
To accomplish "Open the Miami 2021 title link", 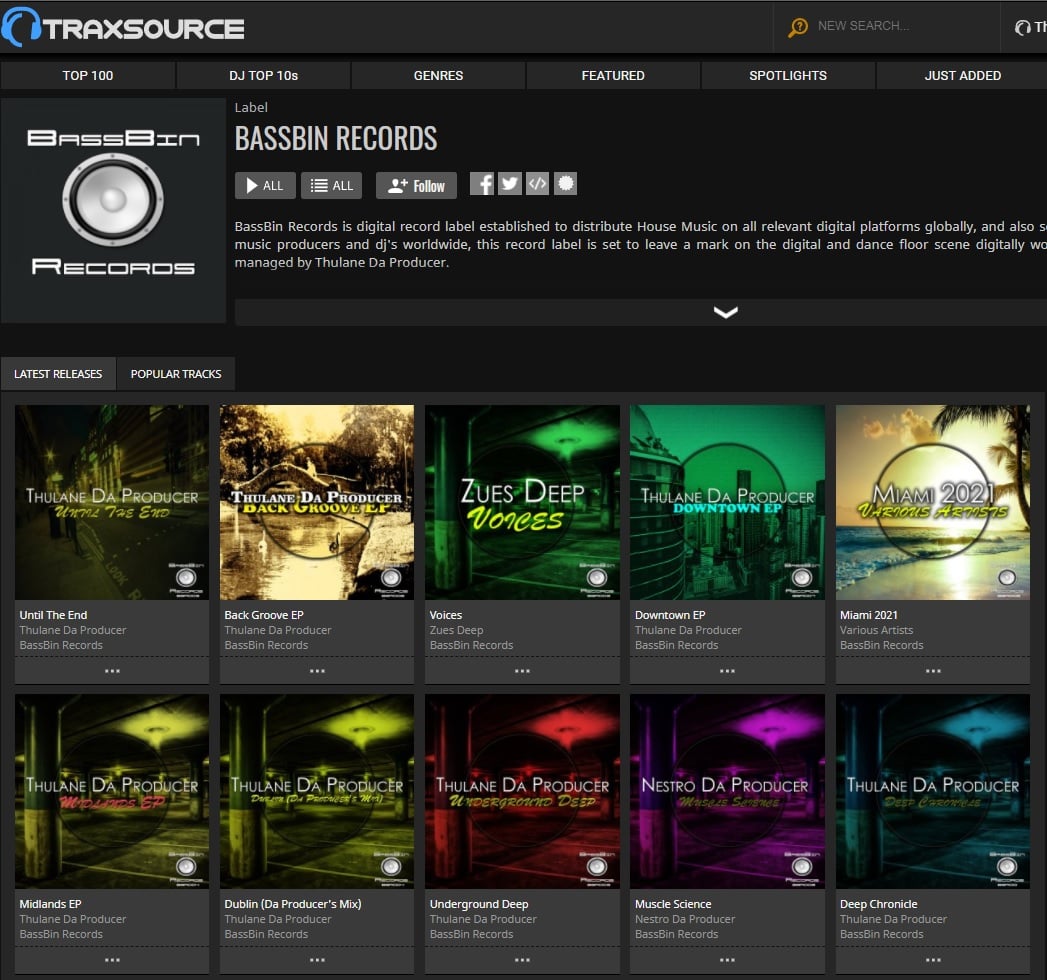I will (x=869, y=615).
